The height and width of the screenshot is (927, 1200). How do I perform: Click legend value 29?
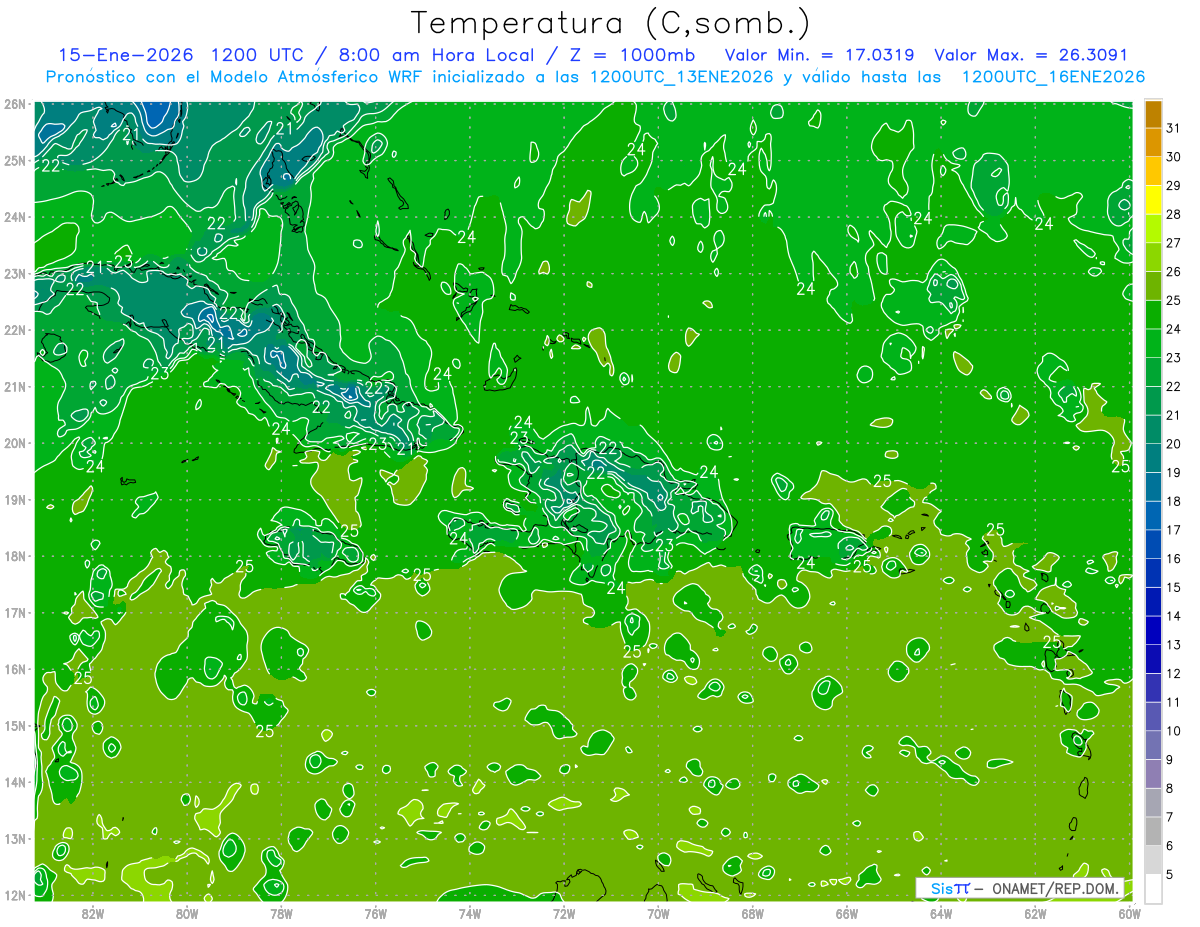click(x=1174, y=185)
